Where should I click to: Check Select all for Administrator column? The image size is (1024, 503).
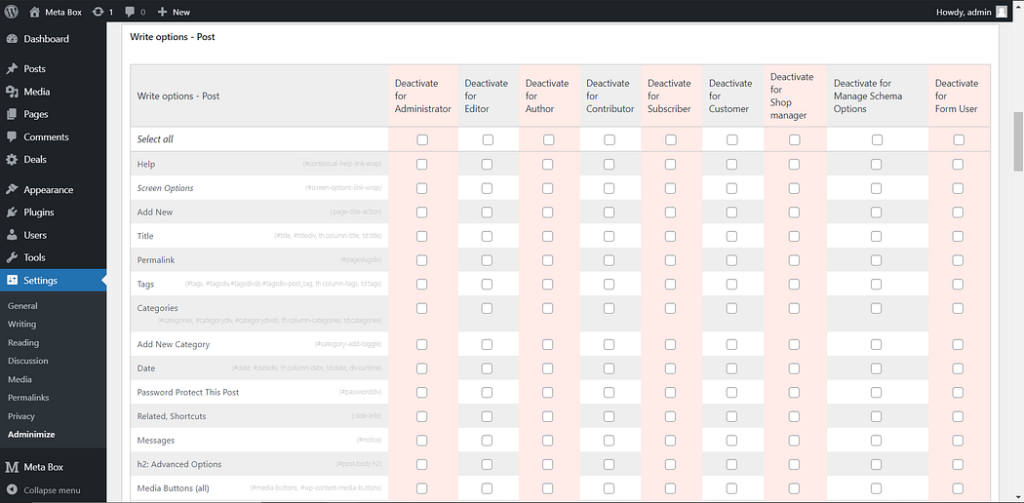[x=422, y=140]
